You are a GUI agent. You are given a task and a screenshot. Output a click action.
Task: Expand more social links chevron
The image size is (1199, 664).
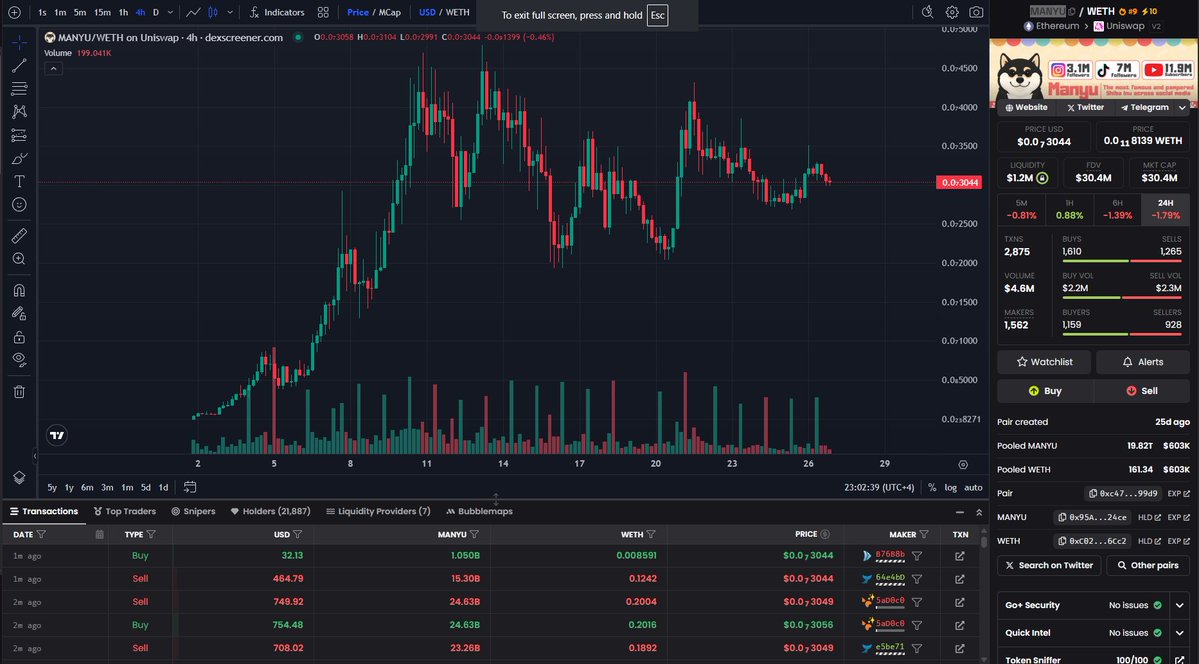click(1182, 108)
